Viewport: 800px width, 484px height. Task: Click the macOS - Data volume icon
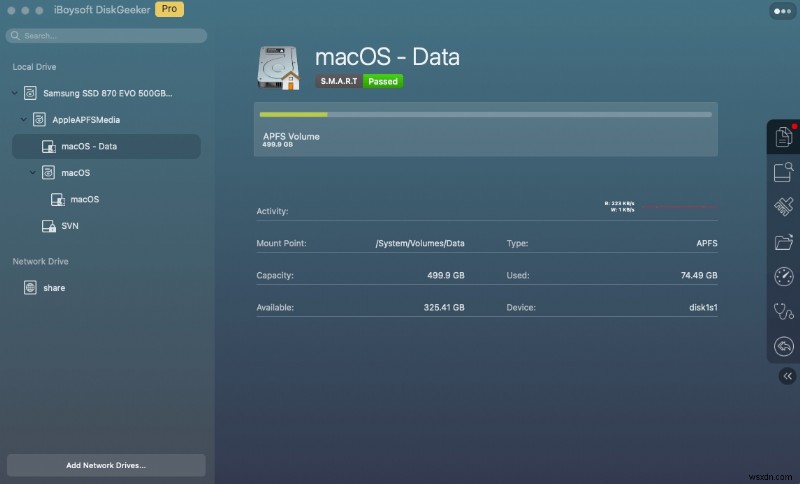[48, 146]
